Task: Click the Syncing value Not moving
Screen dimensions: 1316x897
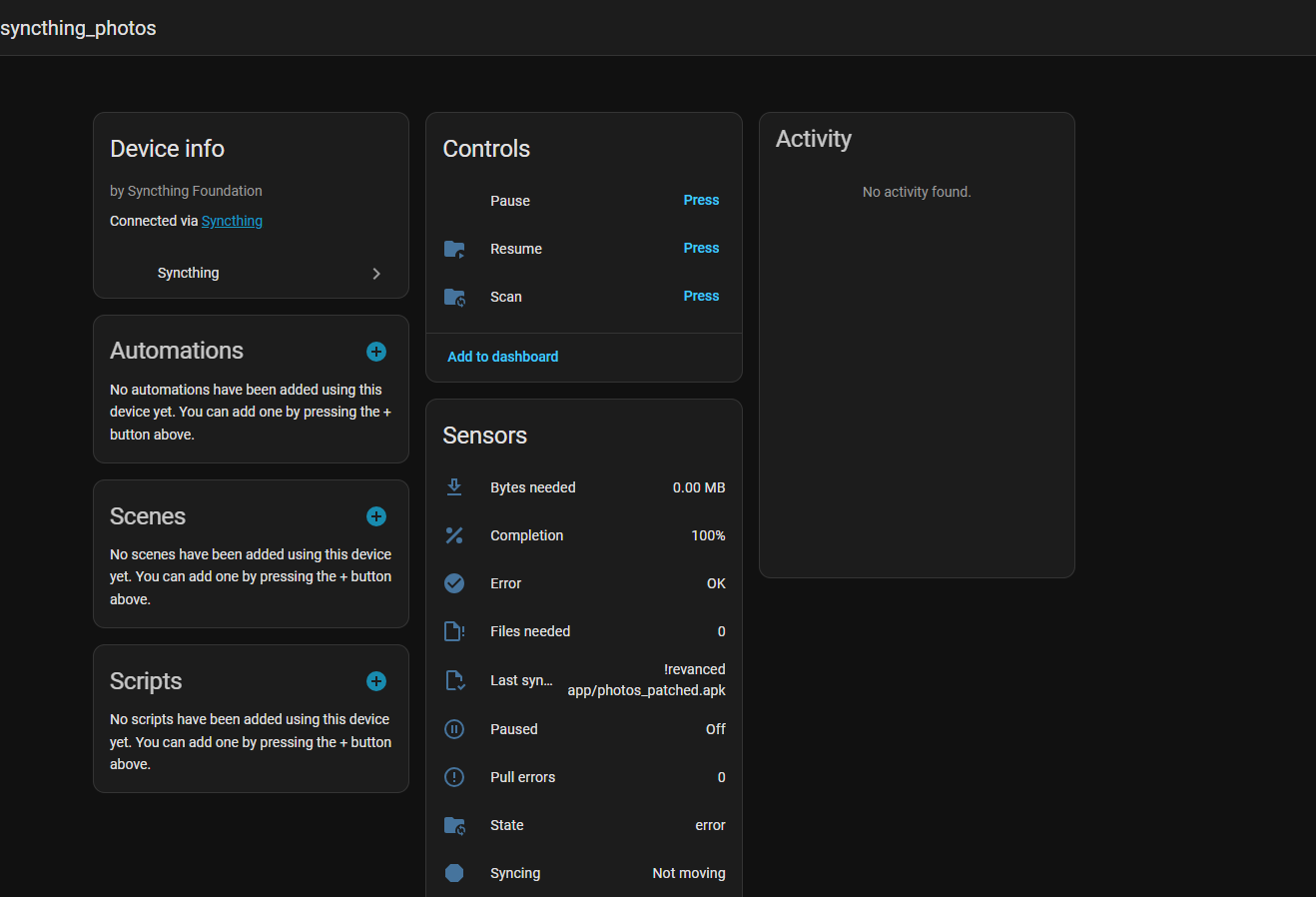Action: (689, 873)
